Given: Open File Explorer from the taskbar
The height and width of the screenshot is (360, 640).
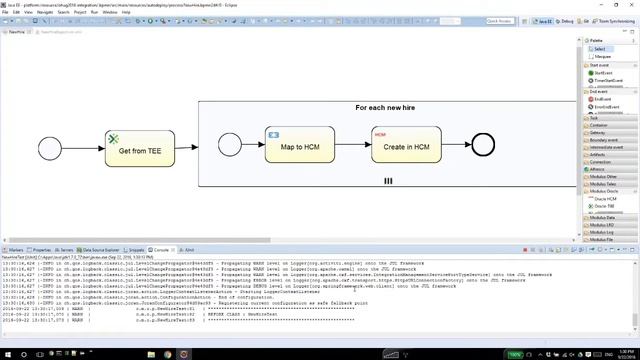Looking at the screenshot, I should point(151,354).
